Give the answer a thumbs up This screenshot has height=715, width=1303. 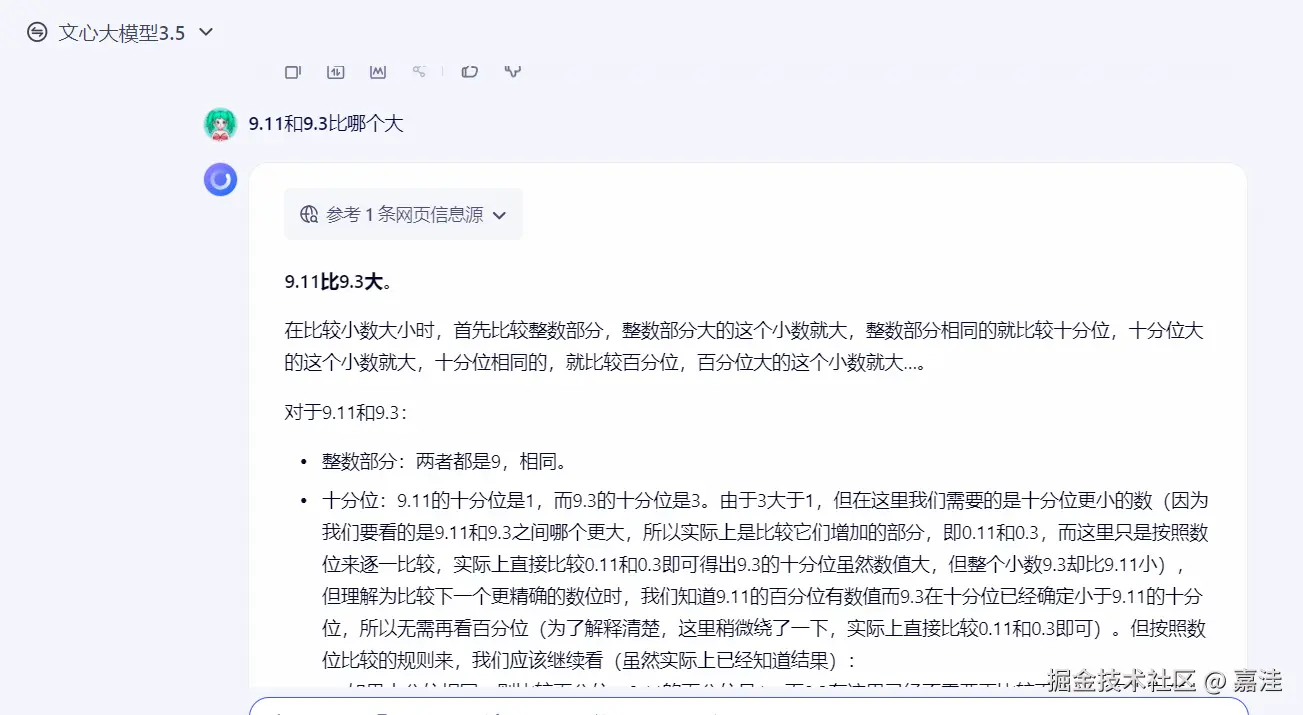(x=469, y=71)
